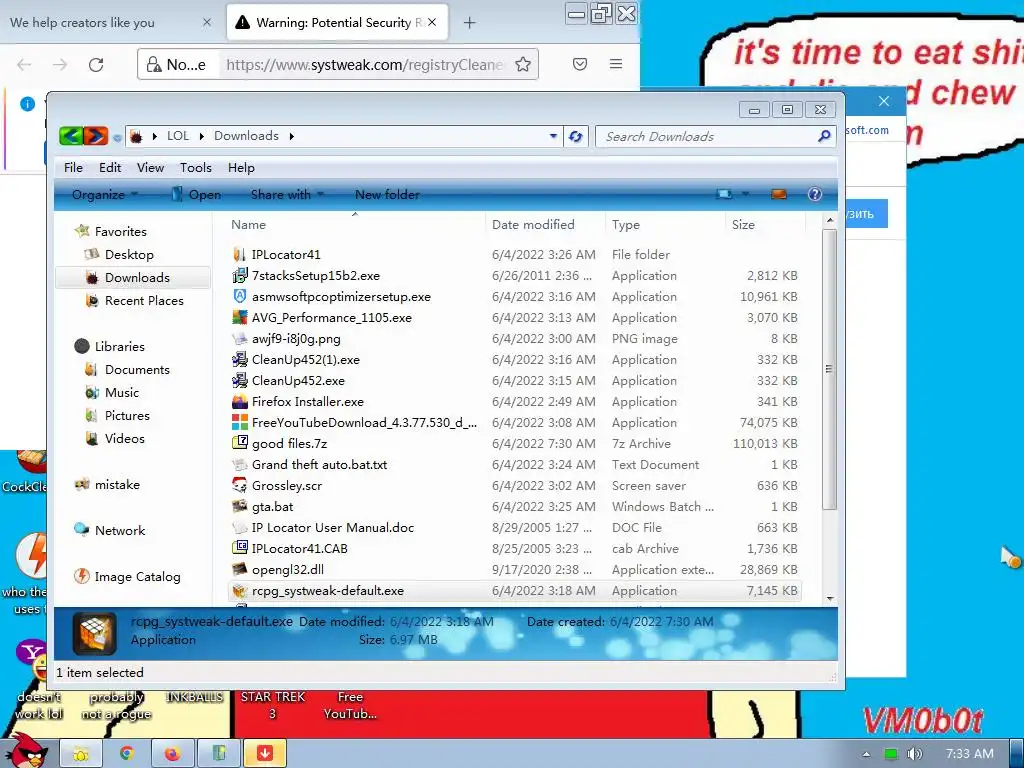This screenshot has height=768, width=1024.
Task: Select the opengl32.dll file
Action: 288,569
